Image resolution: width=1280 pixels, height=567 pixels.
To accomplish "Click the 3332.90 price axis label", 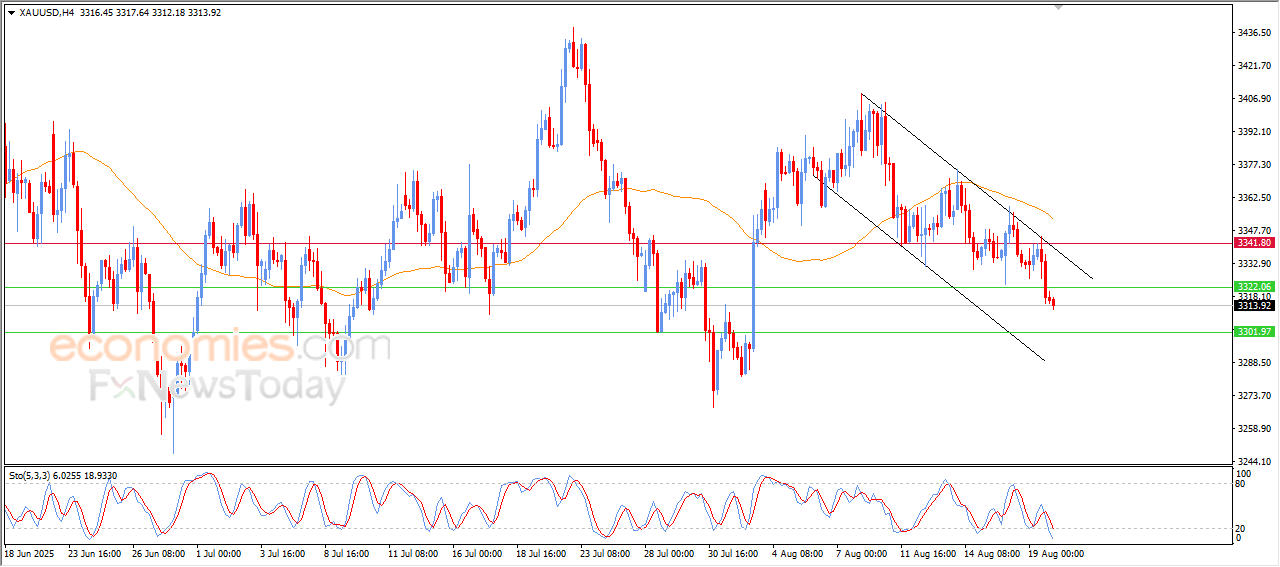I will point(1254,264).
